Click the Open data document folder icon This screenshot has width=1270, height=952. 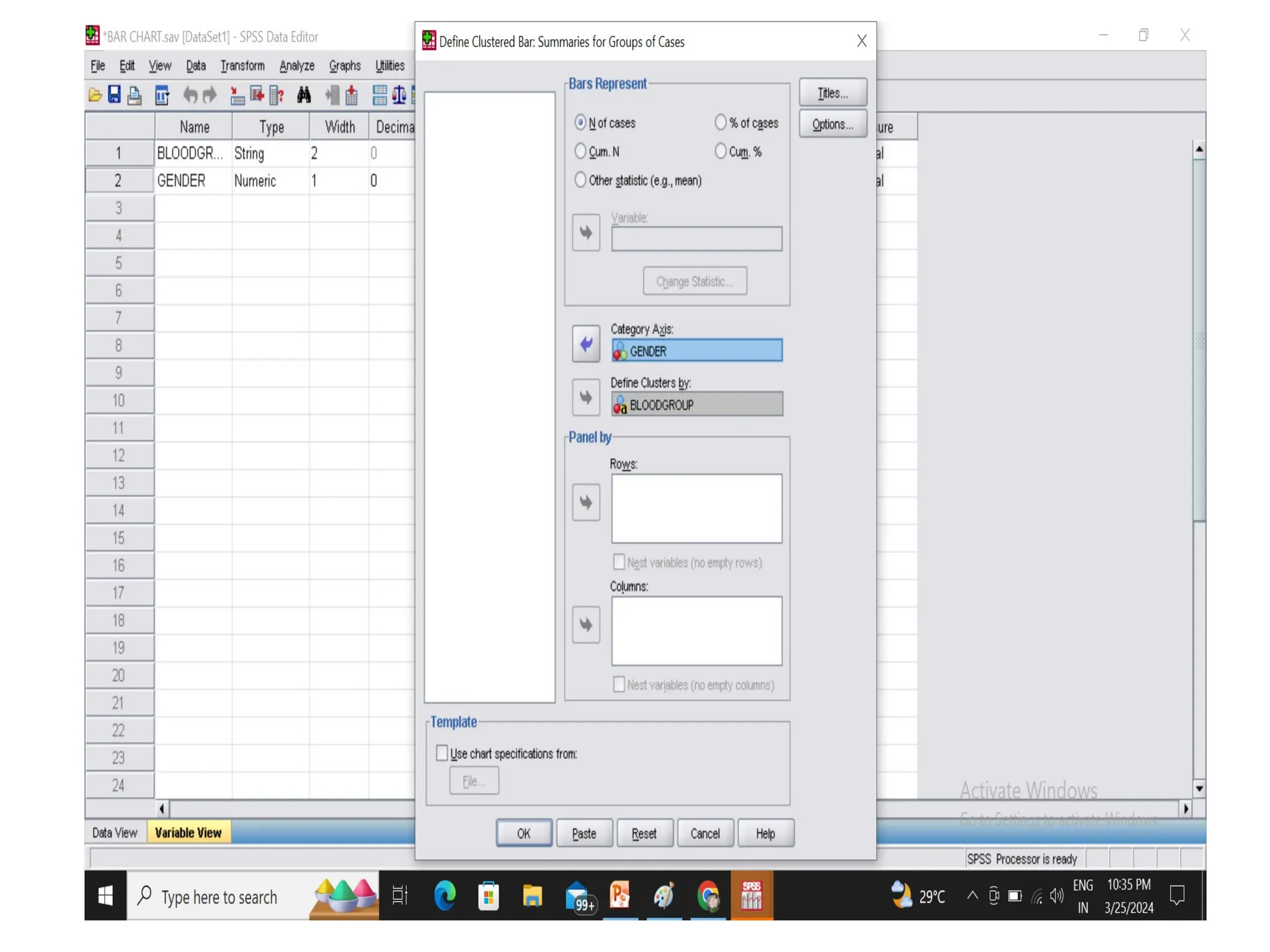point(94,95)
